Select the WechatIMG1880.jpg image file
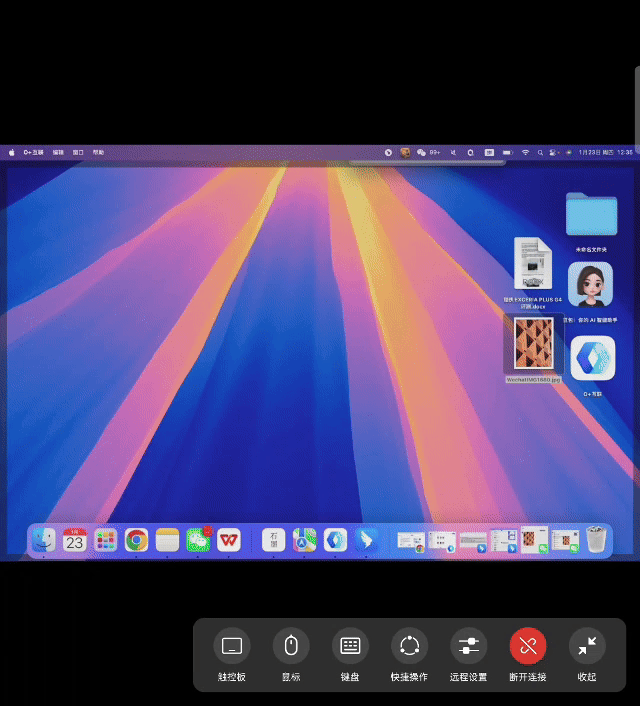 click(534, 343)
